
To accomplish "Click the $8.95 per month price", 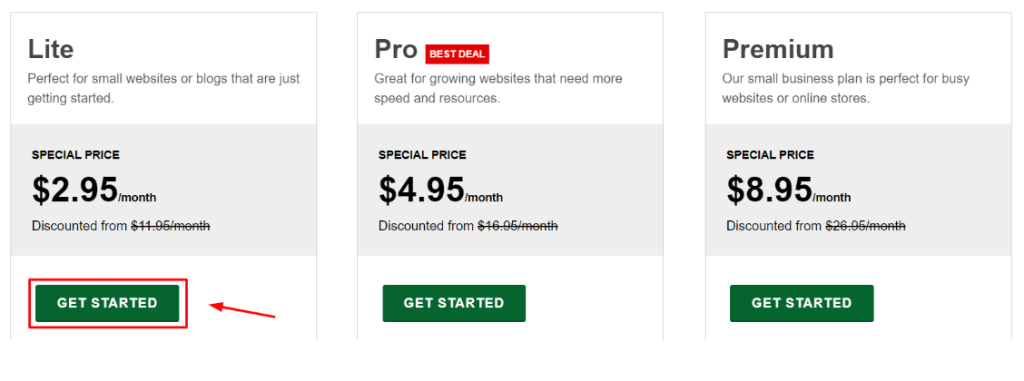I will 789,190.
